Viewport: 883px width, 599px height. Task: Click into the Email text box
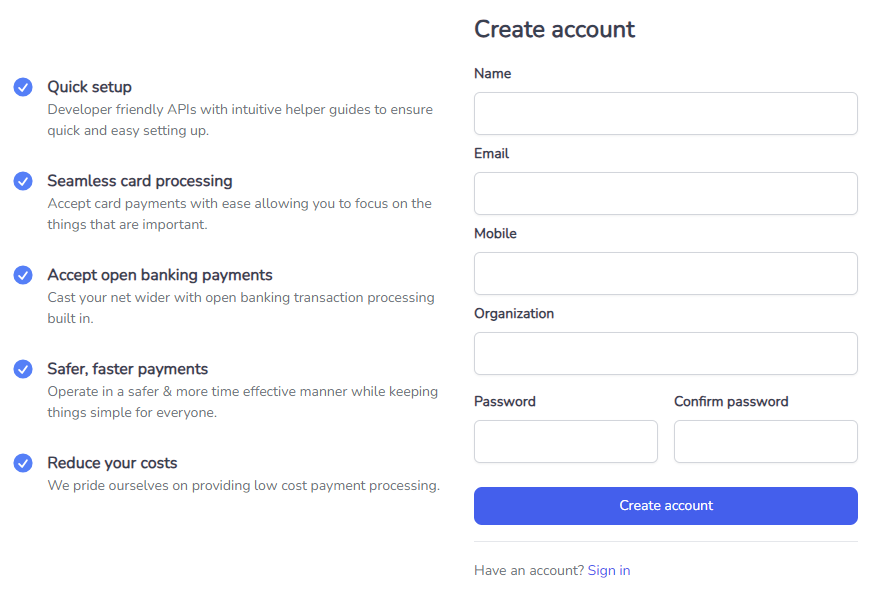pos(666,194)
